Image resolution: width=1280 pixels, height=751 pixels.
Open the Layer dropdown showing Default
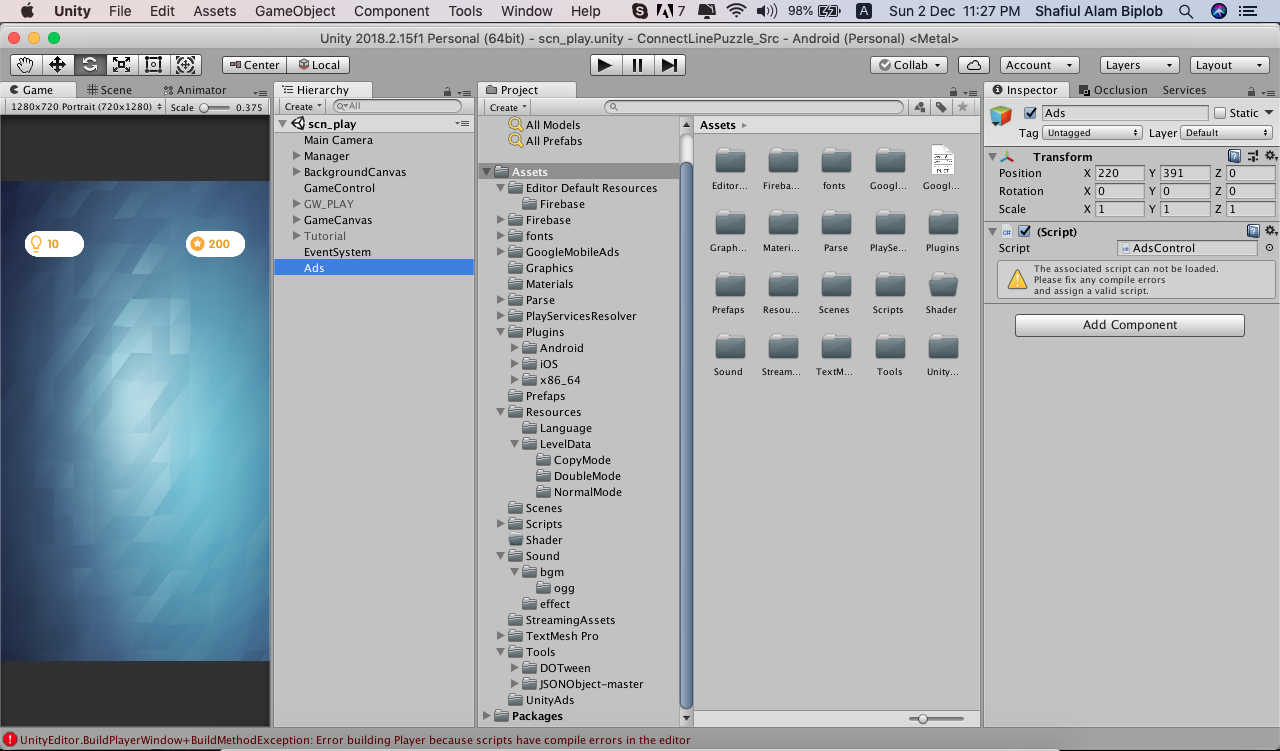click(x=1225, y=131)
